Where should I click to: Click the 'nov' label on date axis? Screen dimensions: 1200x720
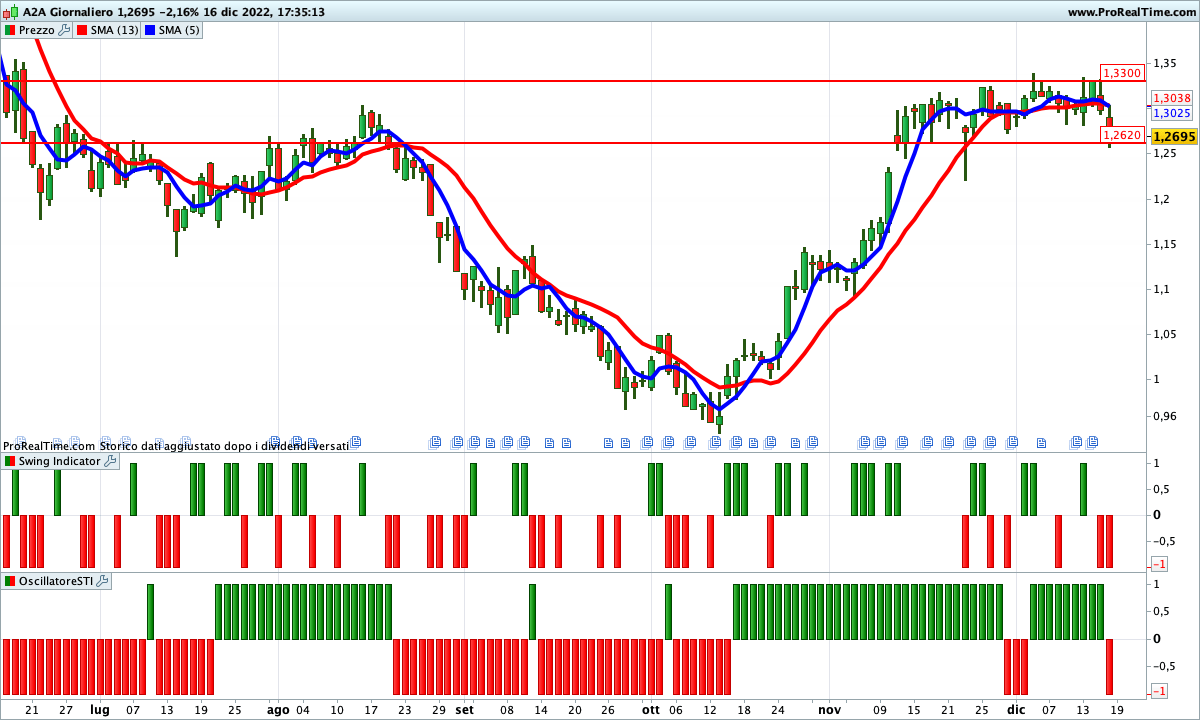tap(829, 709)
